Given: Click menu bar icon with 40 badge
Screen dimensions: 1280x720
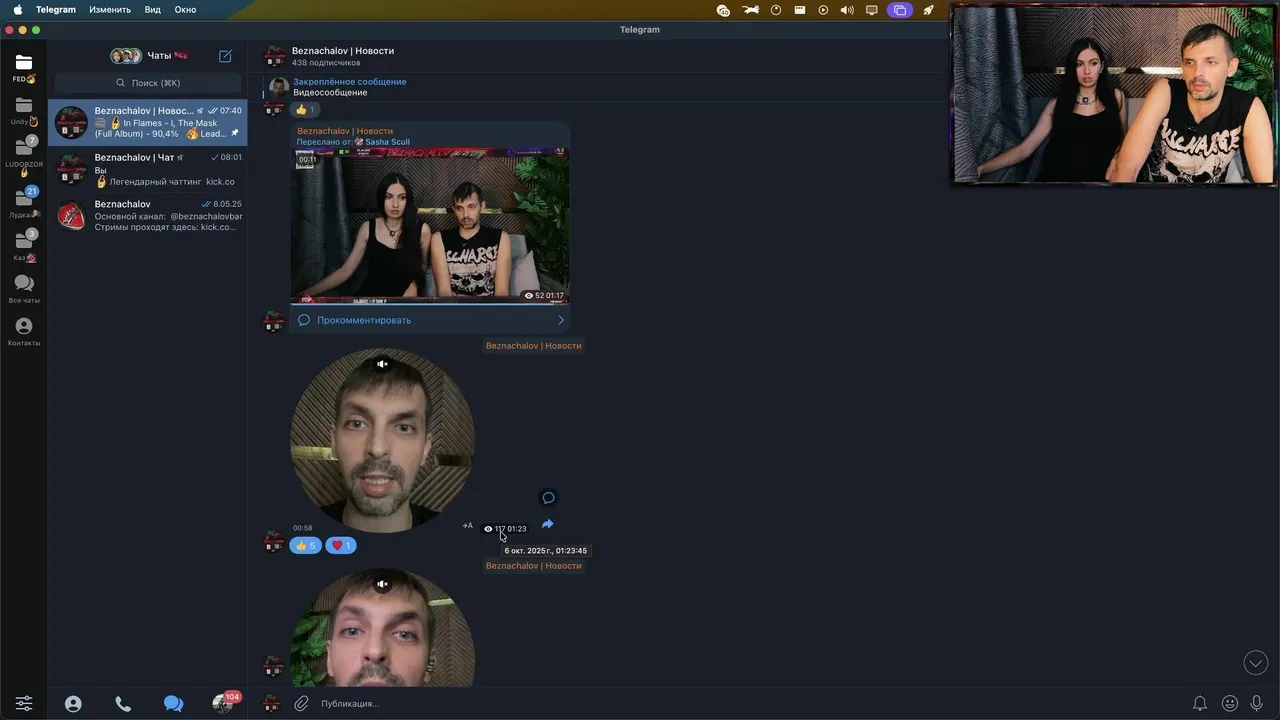Looking at the screenshot, I should coord(723,10).
